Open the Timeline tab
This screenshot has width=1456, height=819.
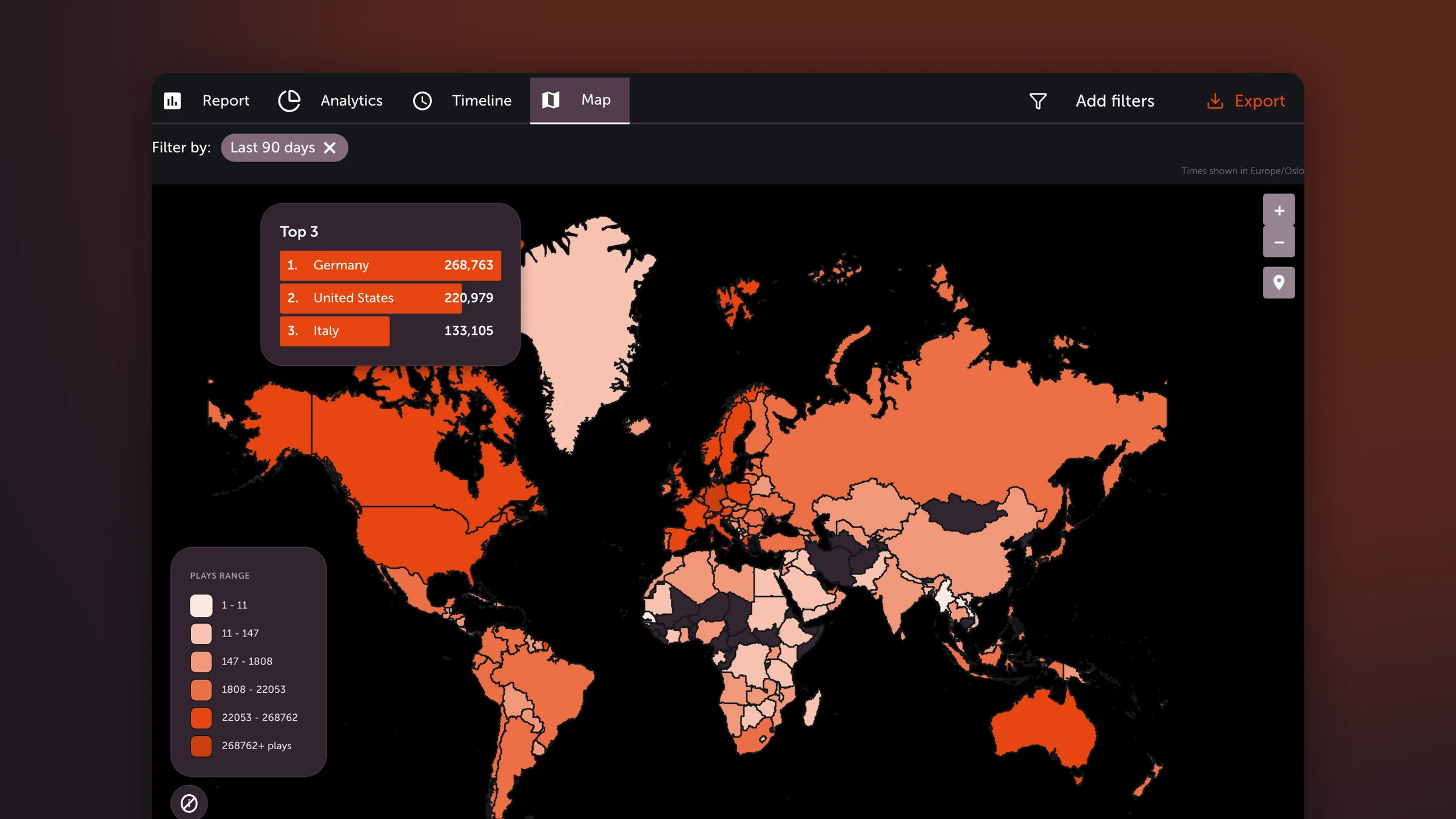(x=462, y=101)
